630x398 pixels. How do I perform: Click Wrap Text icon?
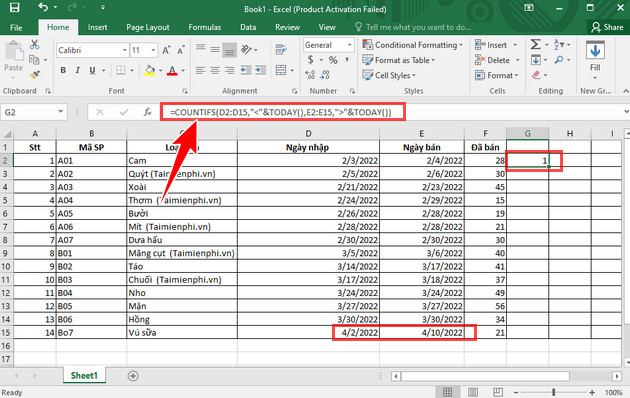[x=281, y=50]
